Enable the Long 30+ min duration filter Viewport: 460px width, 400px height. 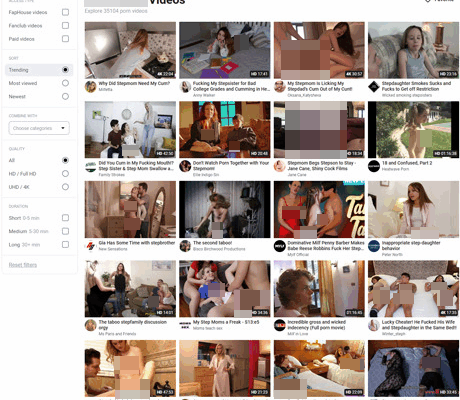click(65, 245)
